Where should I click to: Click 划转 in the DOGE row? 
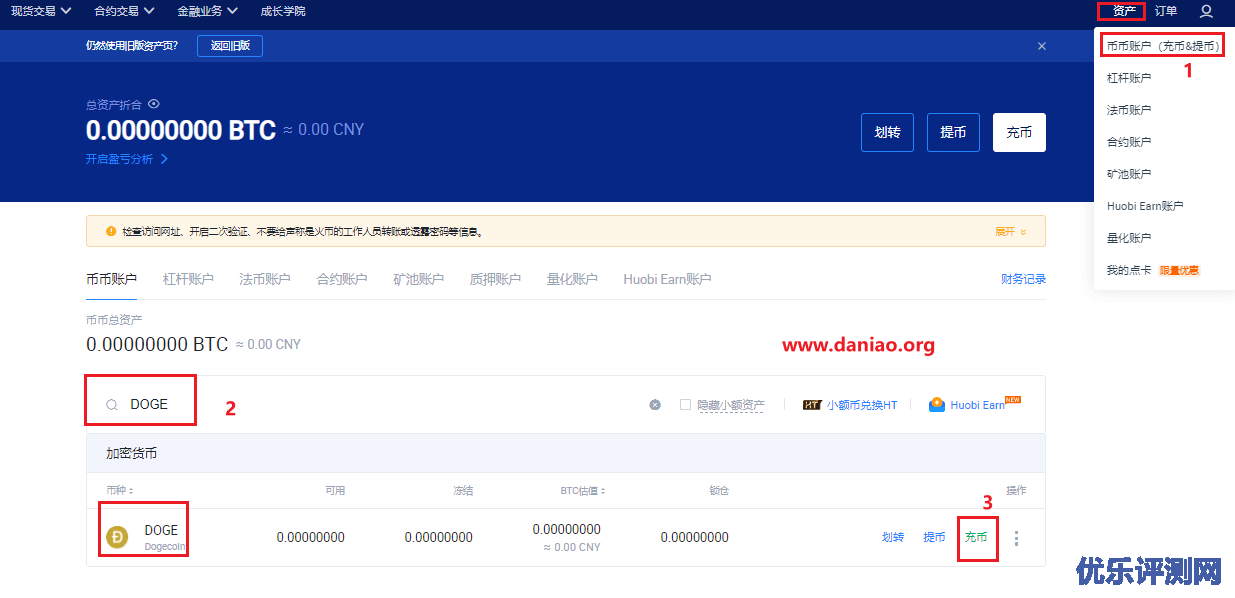tap(893, 537)
